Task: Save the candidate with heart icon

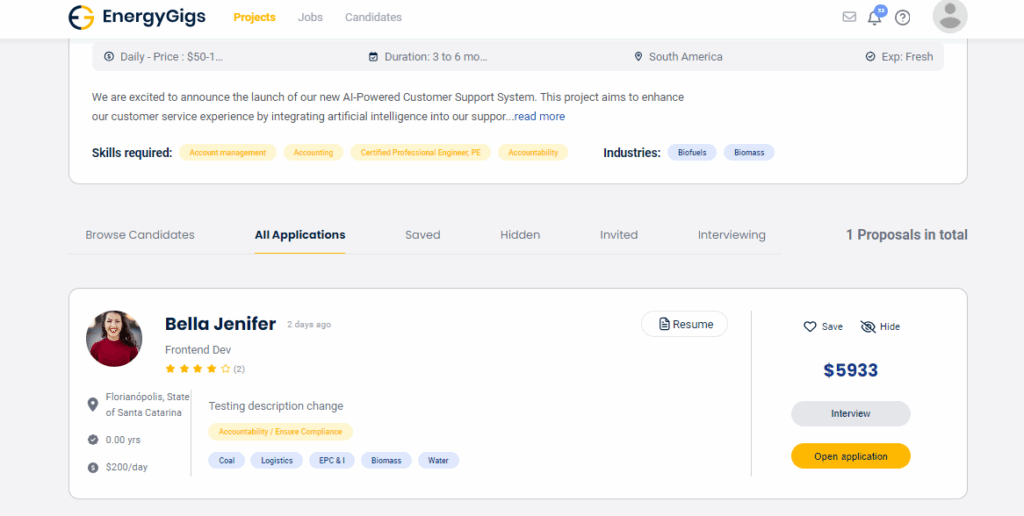Action: [823, 327]
